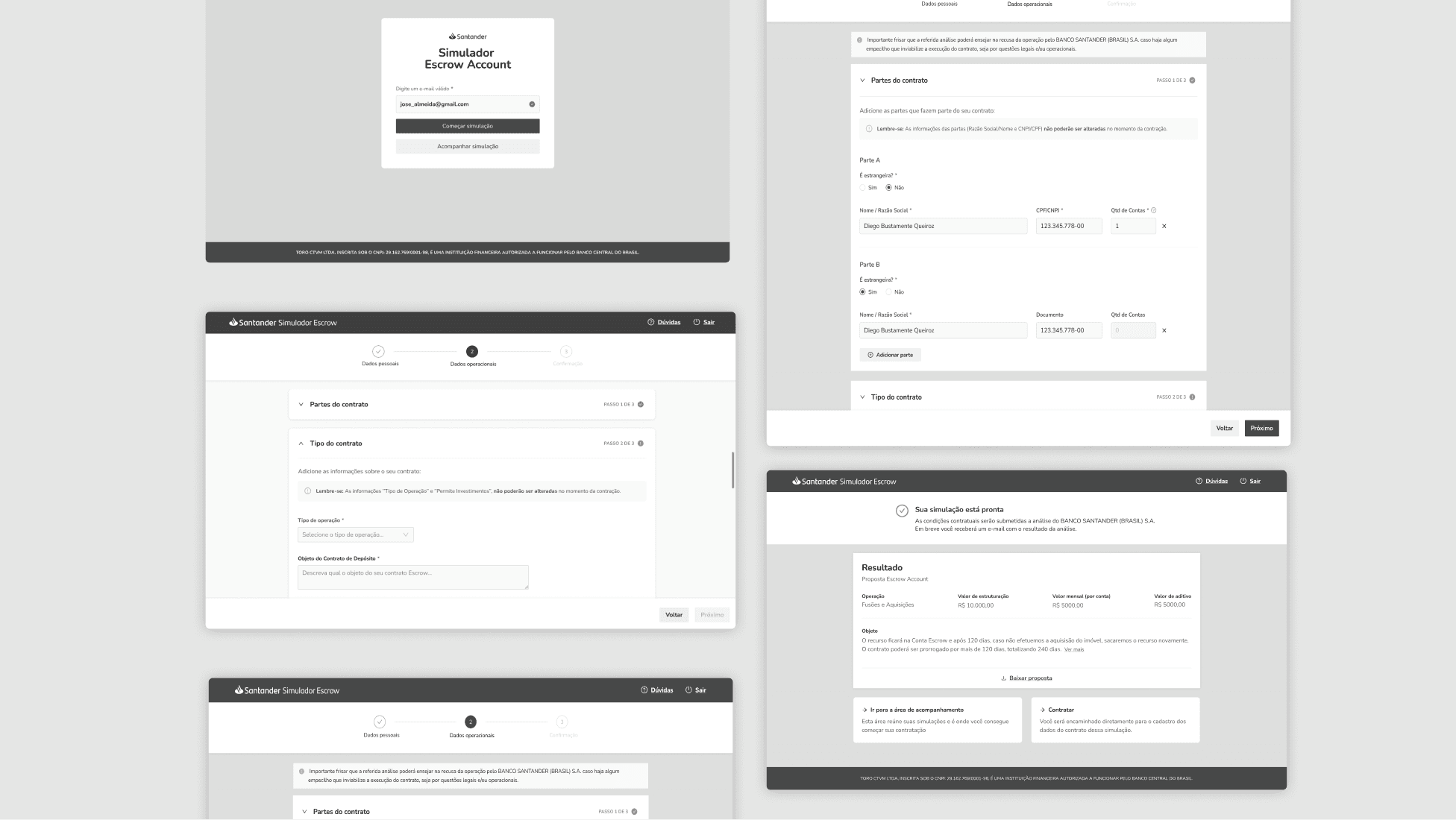Click the vertical scrollbar beside Tipo do contrato form
1456x820 pixels.
click(x=732, y=470)
